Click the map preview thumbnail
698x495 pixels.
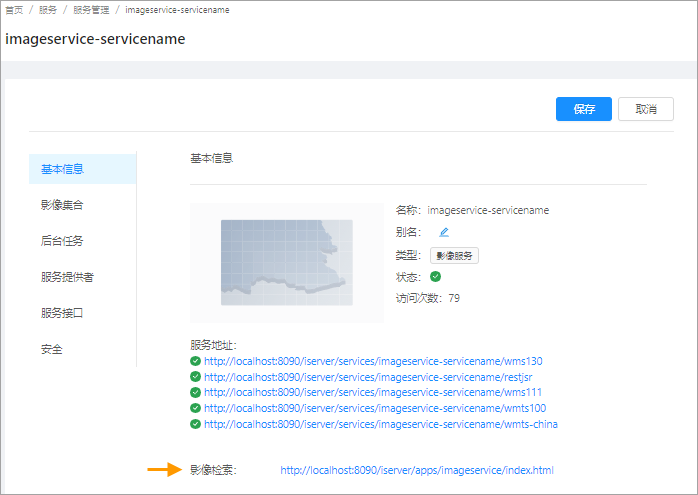click(x=287, y=262)
